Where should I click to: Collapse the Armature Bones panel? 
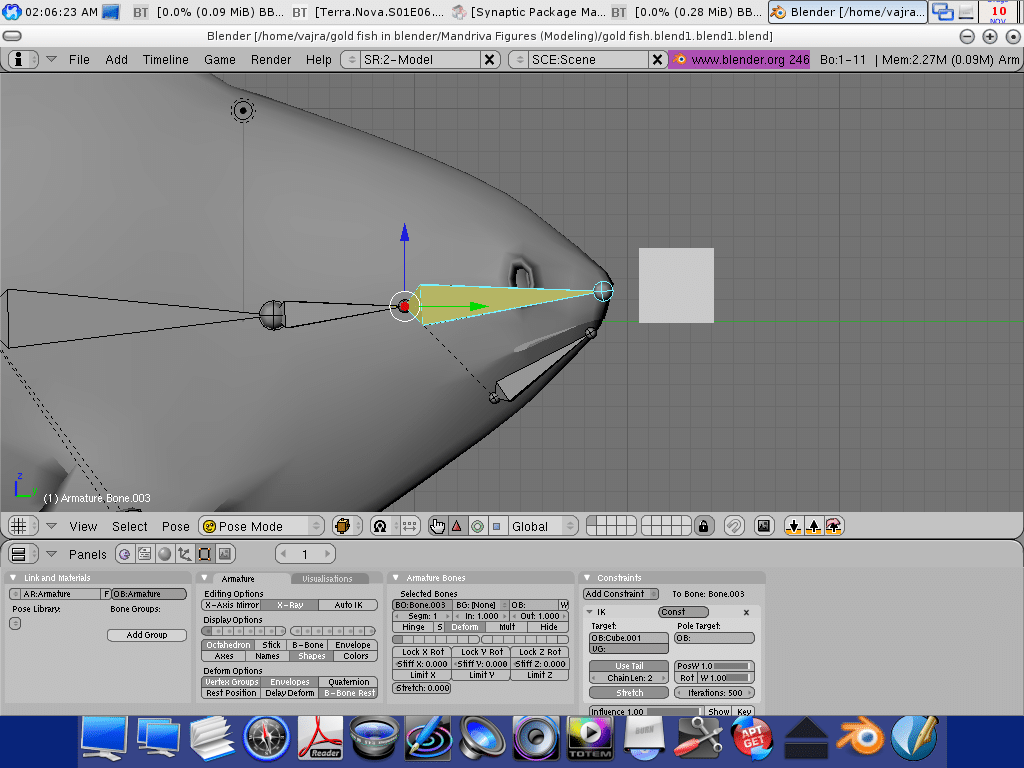click(x=397, y=578)
